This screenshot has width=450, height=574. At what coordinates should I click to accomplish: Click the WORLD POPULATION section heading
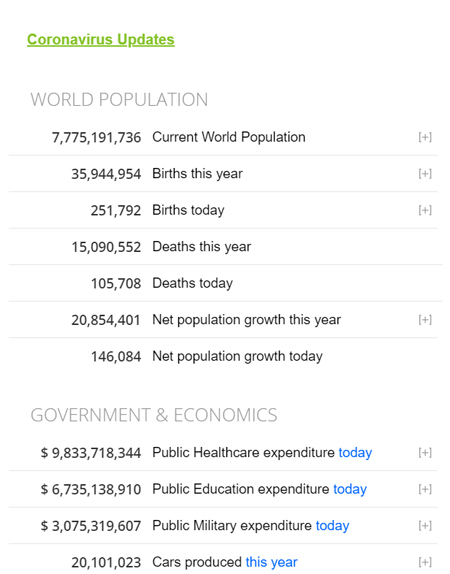(x=119, y=100)
